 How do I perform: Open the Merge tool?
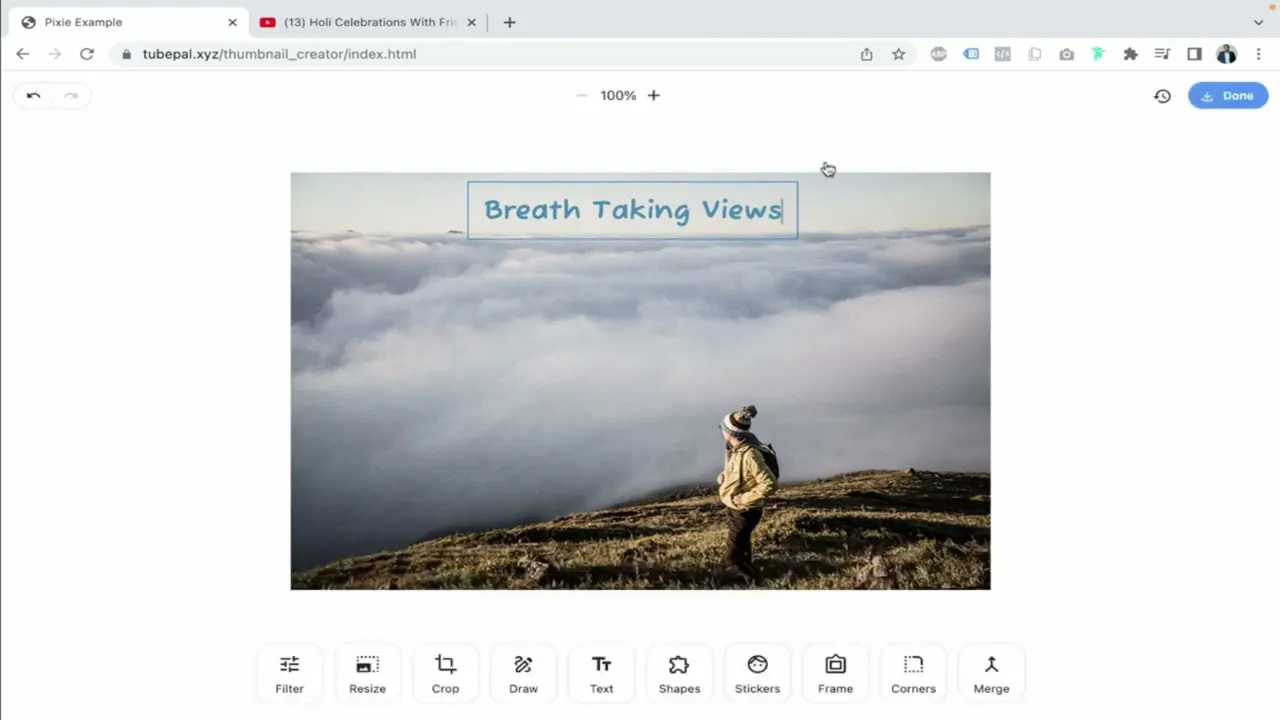[x=991, y=674]
